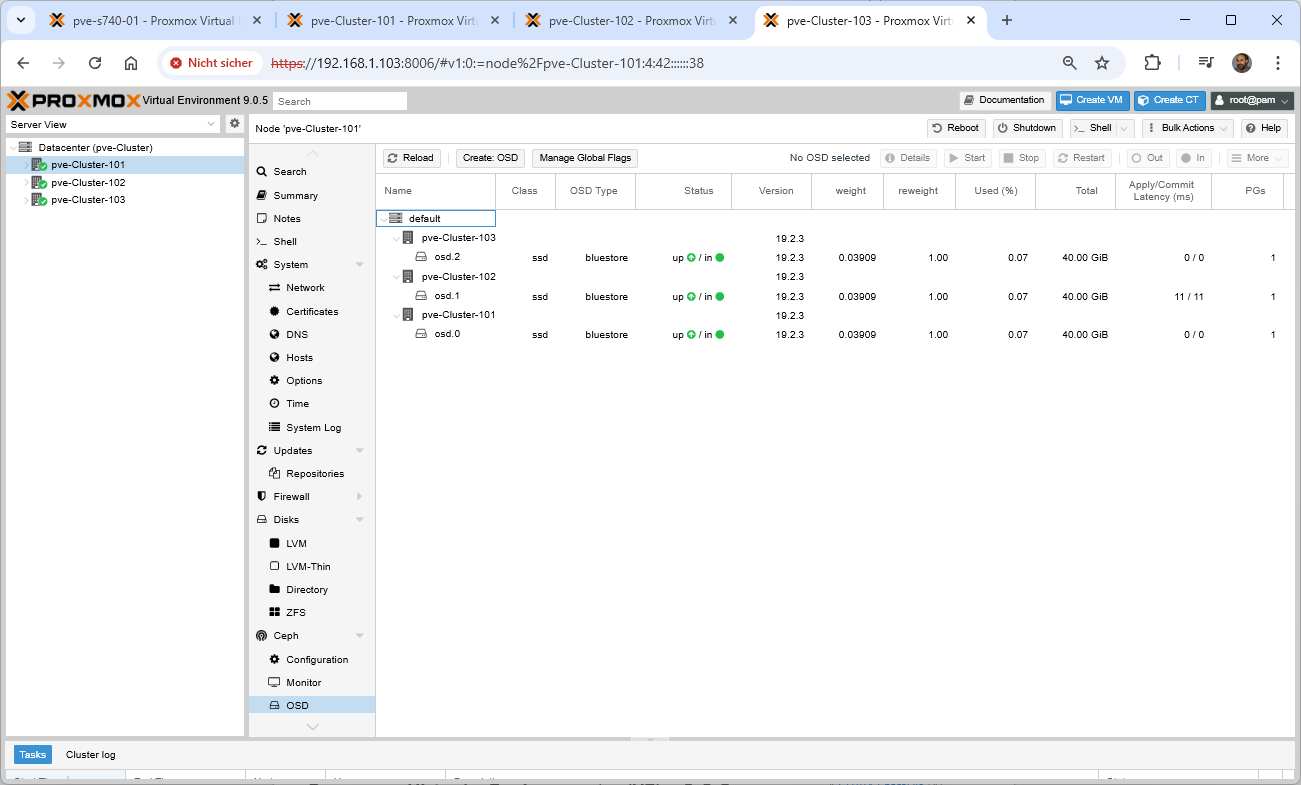1301x785 pixels.
Task: Bookmark this page with the star icon
Action: click(x=1102, y=63)
